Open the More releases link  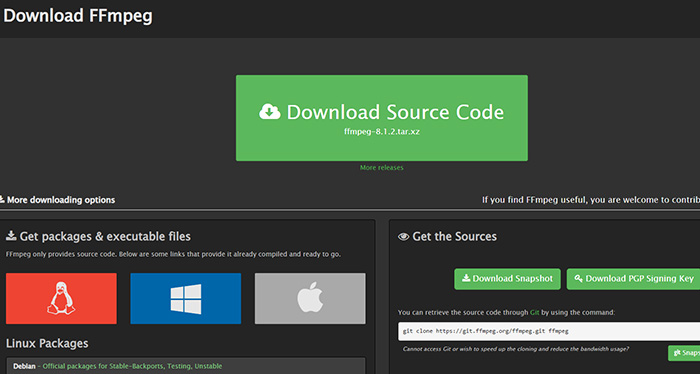pyautogui.click(x=382, y=168)
